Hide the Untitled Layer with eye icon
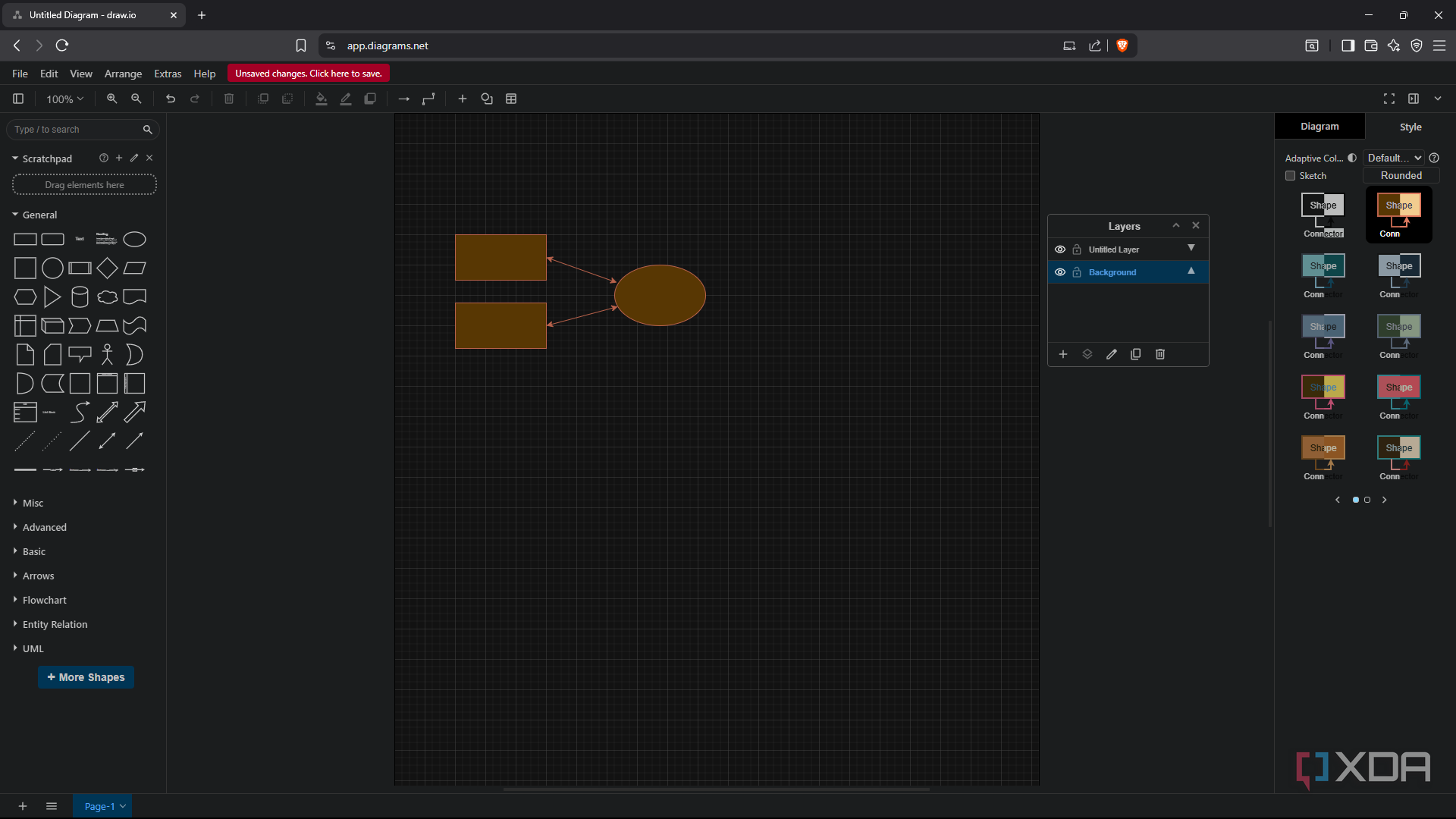The height and width of the screenshot is (819, 1456). click(1060, 249)
